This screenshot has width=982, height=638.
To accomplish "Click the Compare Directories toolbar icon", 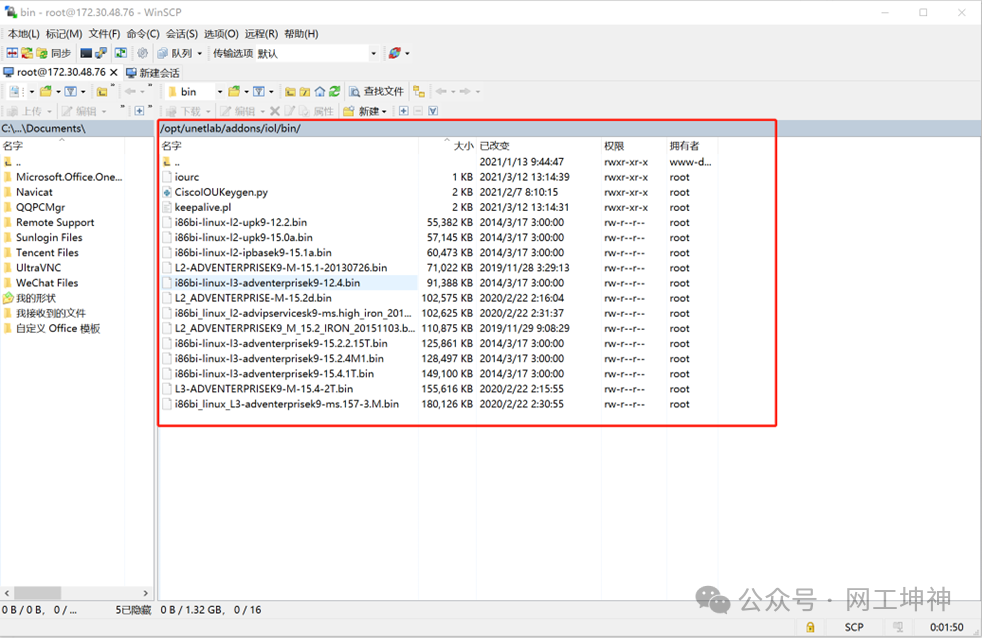I will pos(12,53).
